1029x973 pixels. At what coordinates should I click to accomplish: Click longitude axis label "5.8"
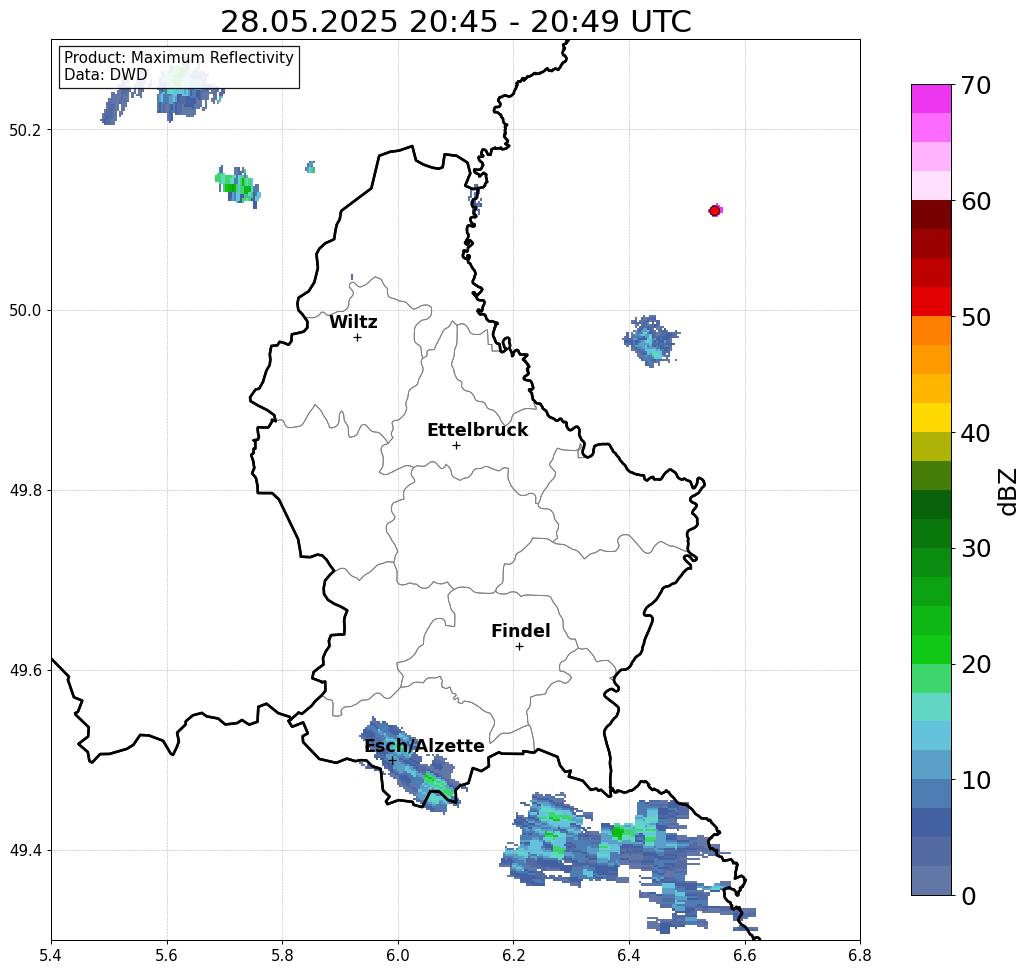[282, 955]
